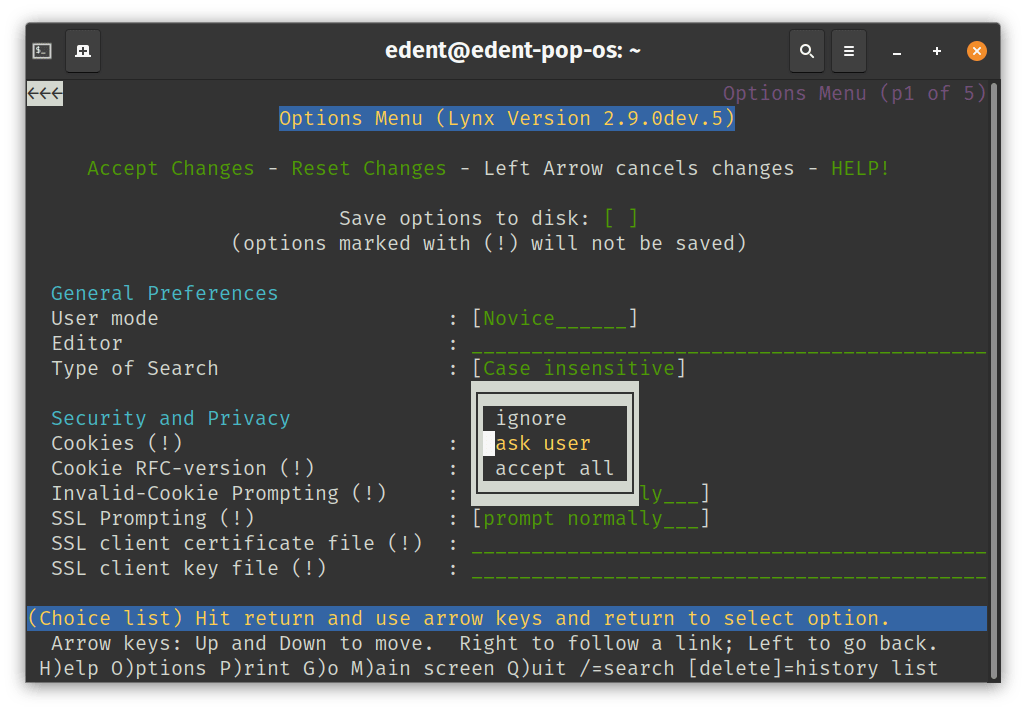This screenshot has width=1026, height=711.
Task: Click the Arrow keys help line
Action: pos(494,644)
